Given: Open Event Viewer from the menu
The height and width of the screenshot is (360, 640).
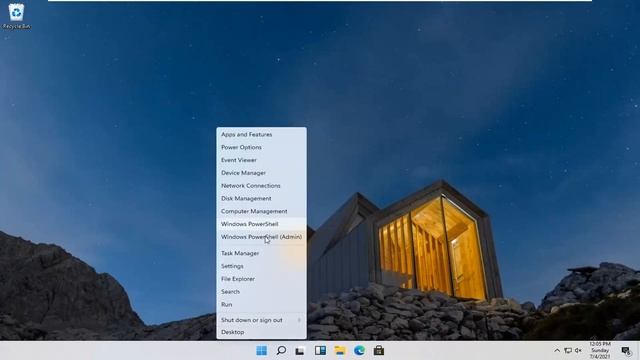Looking at the screenshot, I should (262, 160).
